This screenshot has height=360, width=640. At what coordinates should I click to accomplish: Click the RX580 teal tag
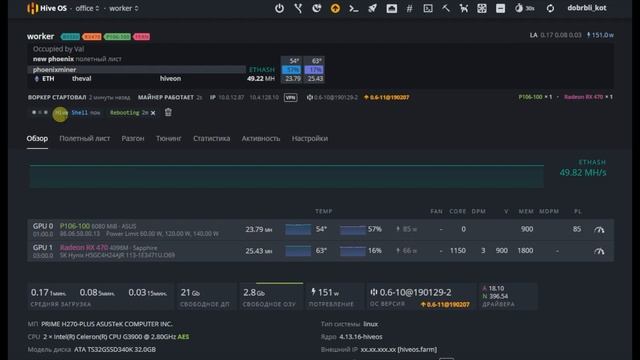(70, 37)
